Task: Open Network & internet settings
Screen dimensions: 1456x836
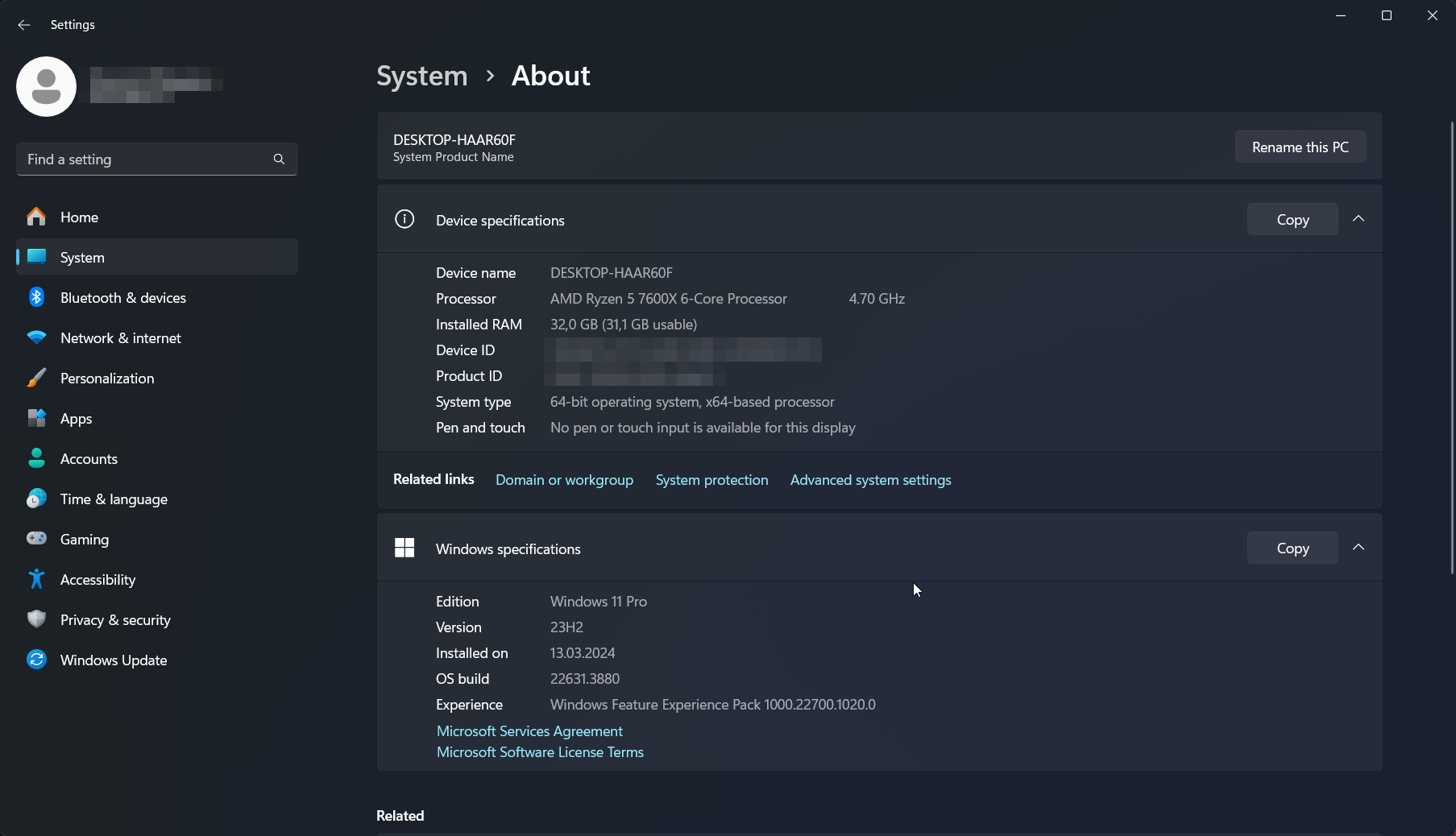Action: point(157,337)
